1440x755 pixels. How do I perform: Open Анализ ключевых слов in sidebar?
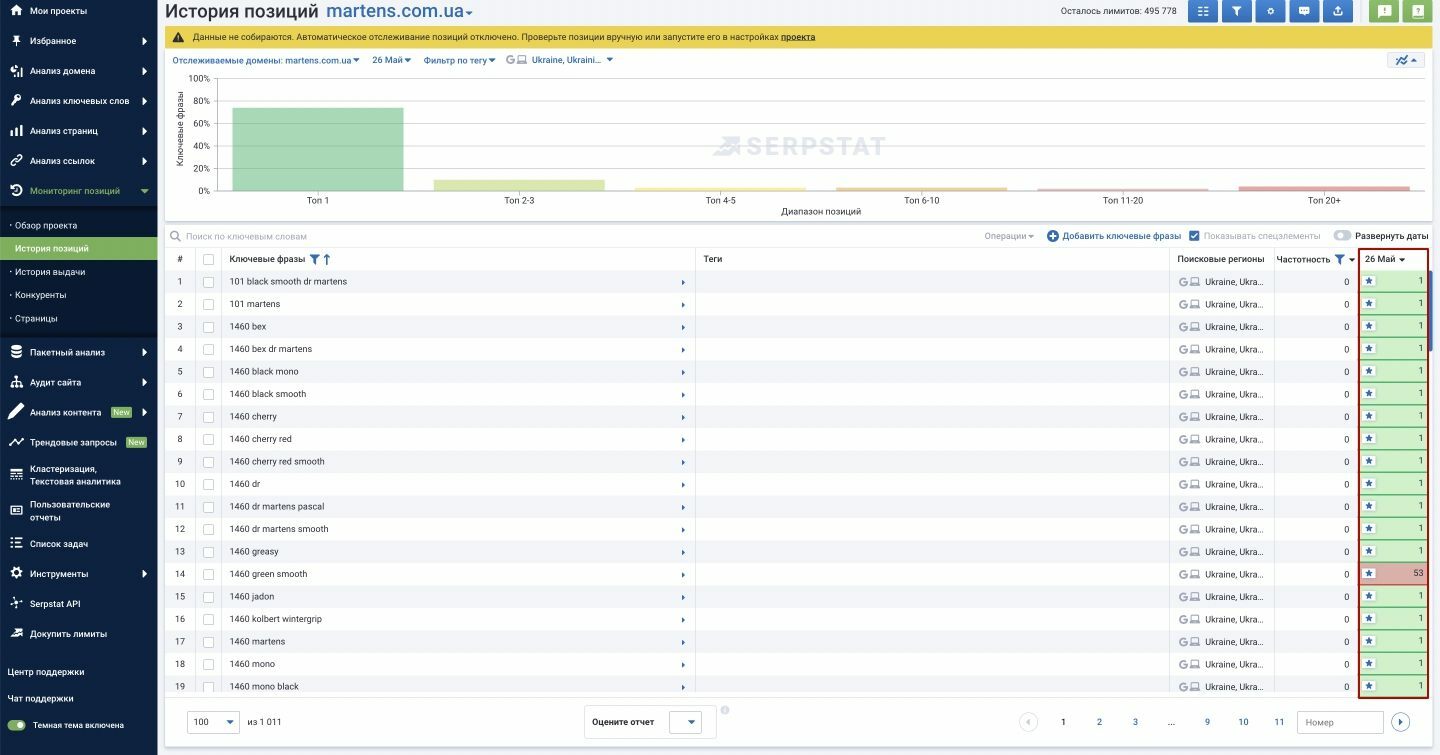coord(79,101)
